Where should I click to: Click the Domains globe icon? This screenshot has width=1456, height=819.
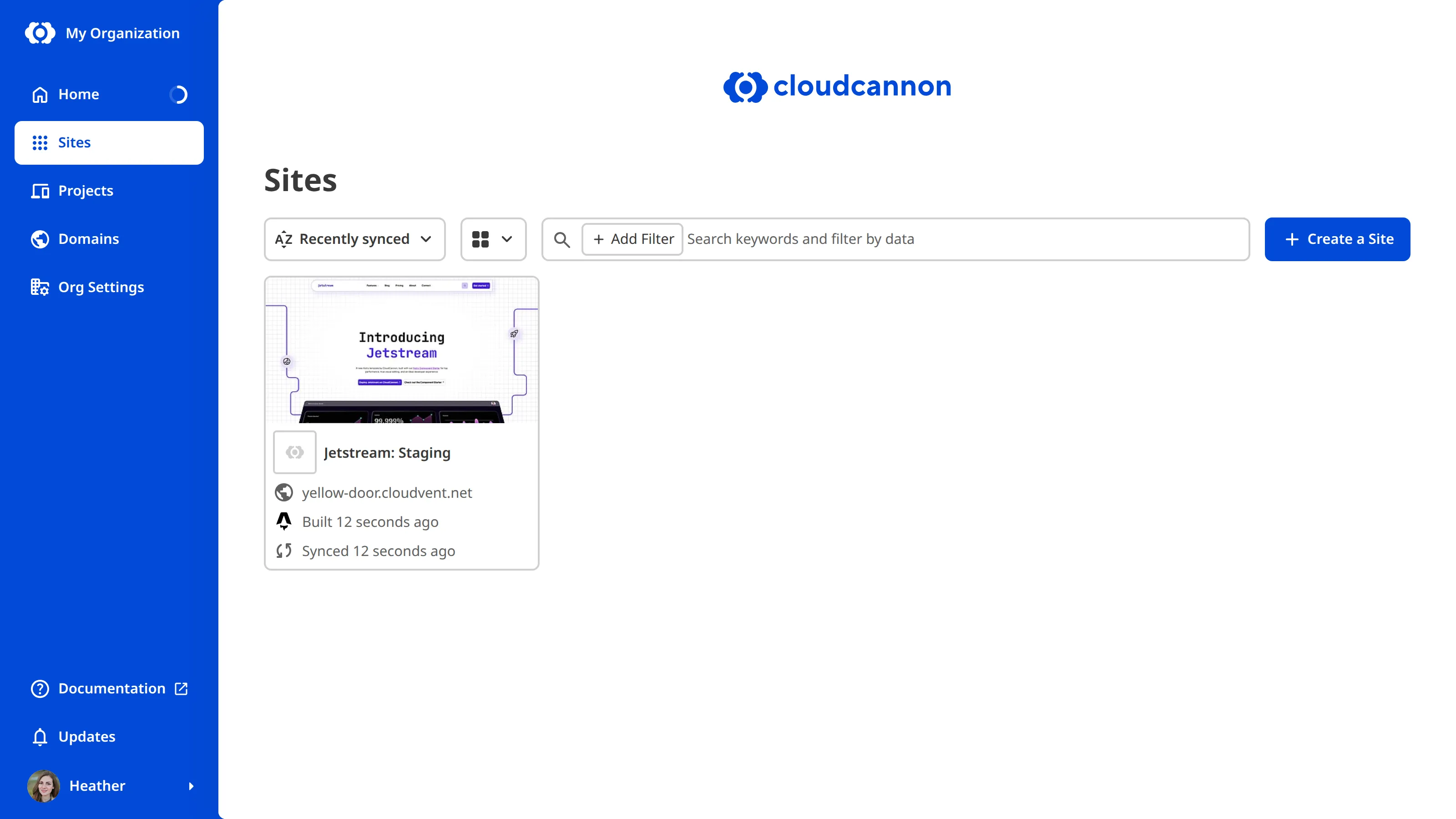(x=40, y=239)
